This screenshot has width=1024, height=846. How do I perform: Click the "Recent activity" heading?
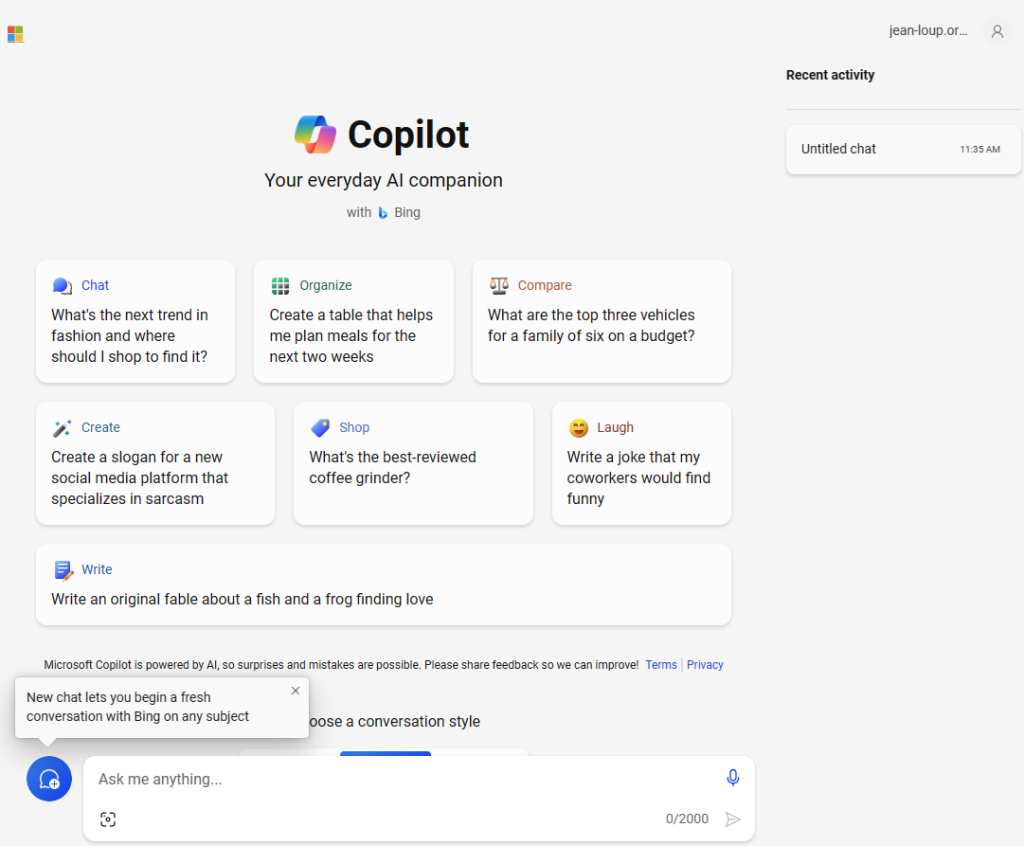(x=830, y=75)
